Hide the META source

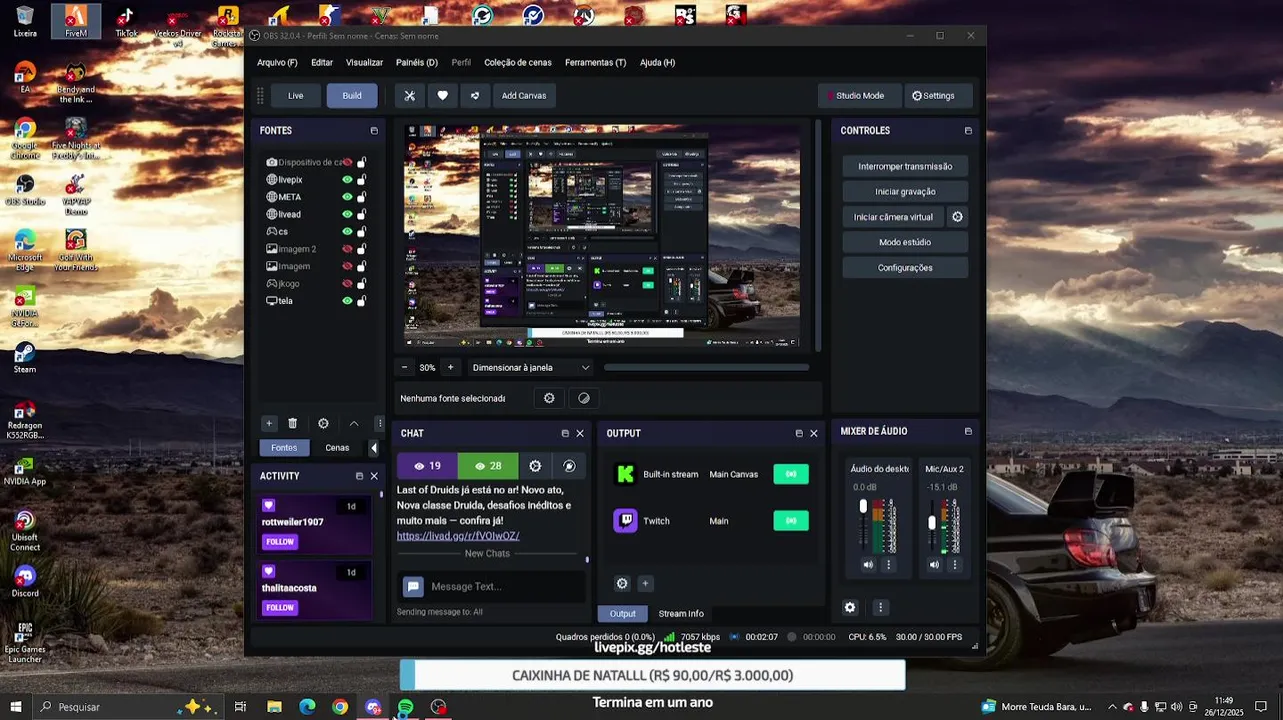(x=347, y=197)
